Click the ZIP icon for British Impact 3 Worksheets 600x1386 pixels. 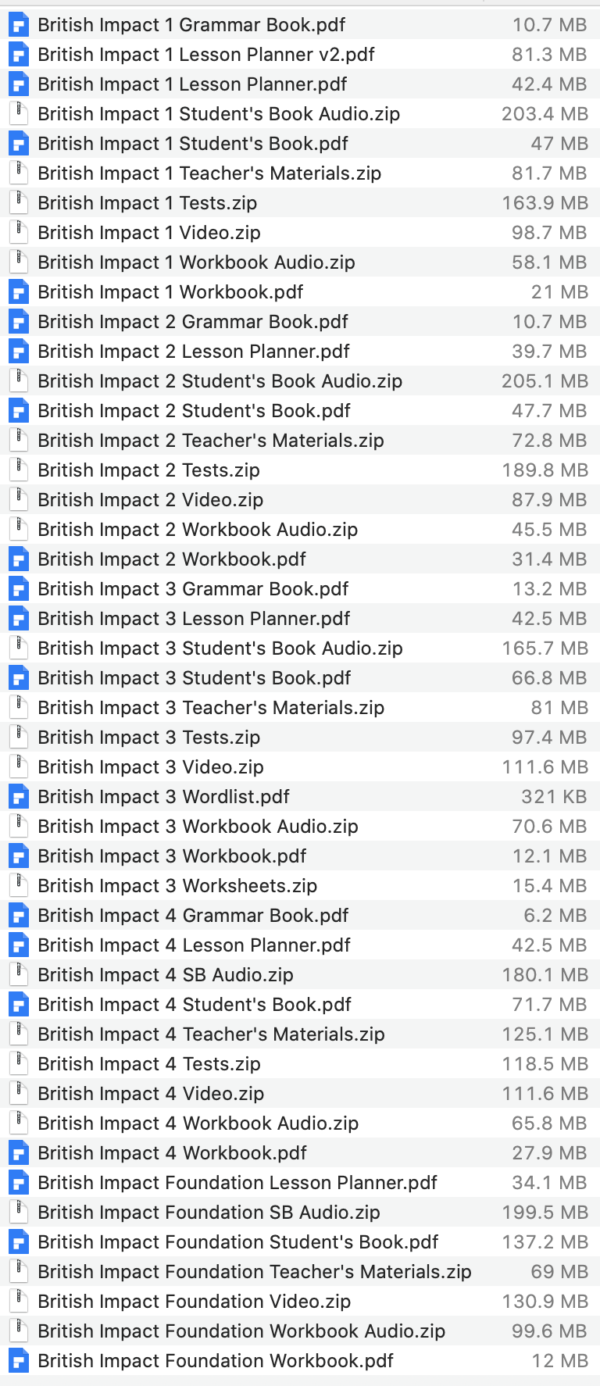[20, 885]
